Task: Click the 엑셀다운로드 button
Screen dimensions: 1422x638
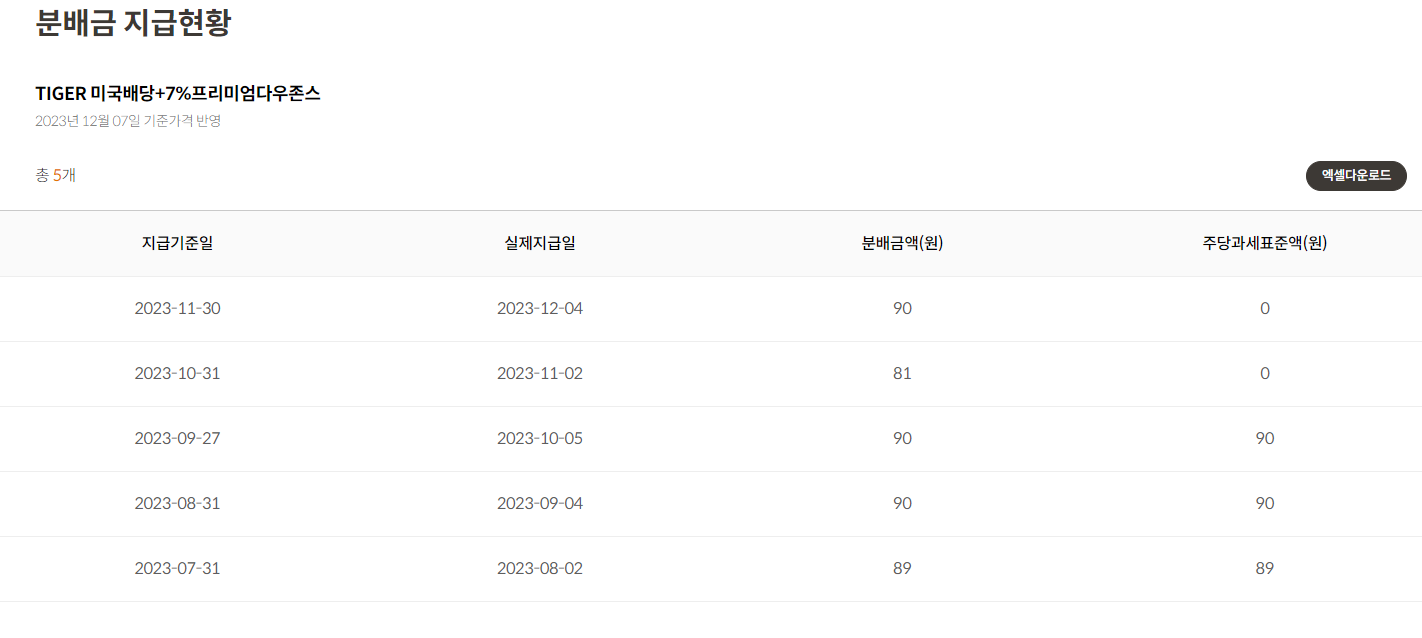Action: (1356, 175)
